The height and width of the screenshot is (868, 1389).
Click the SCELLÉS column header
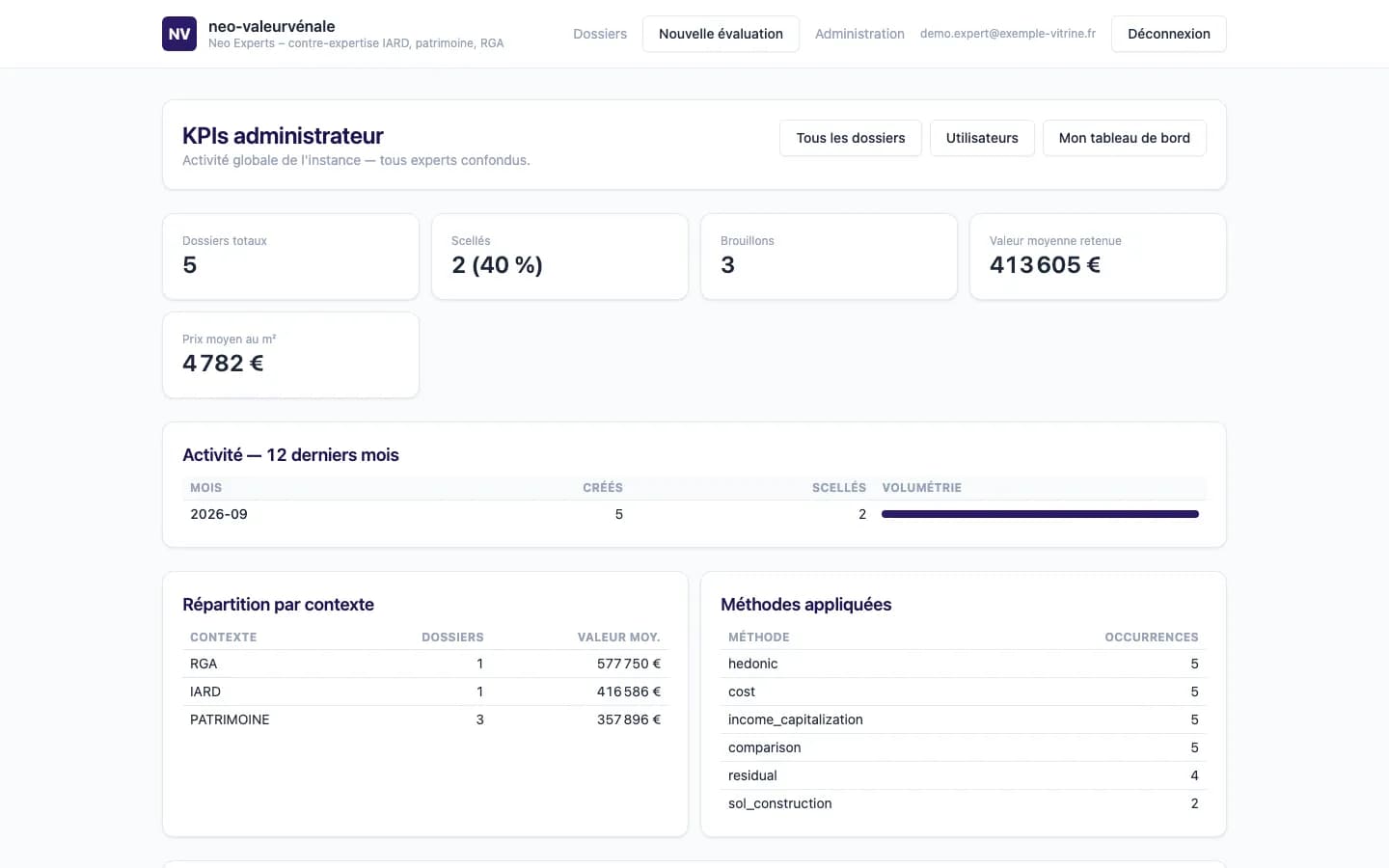pos(839,488)
